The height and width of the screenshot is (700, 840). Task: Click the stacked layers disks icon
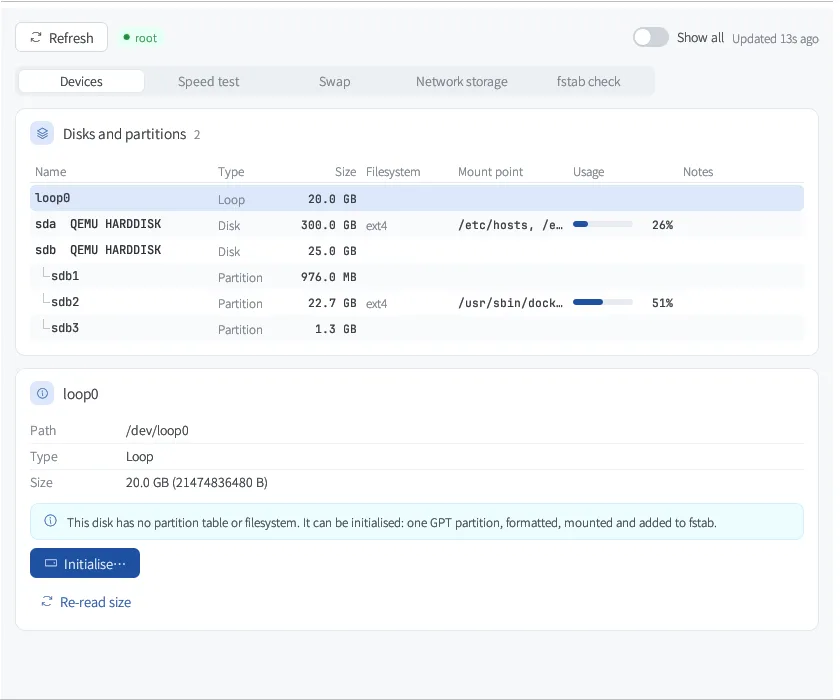[x=42, y=133]
